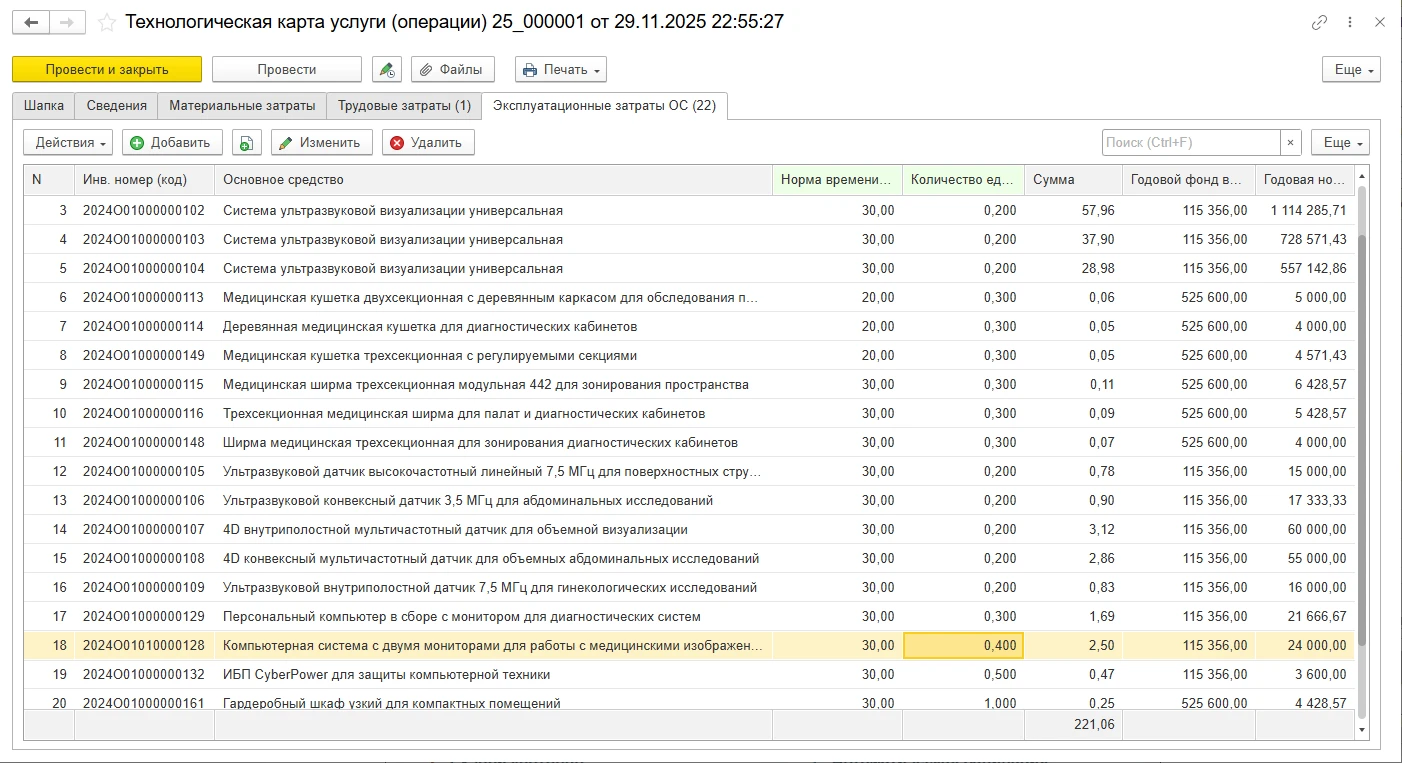Mark document as favorite with star icon
The image size is (1402, 763).
107,22
